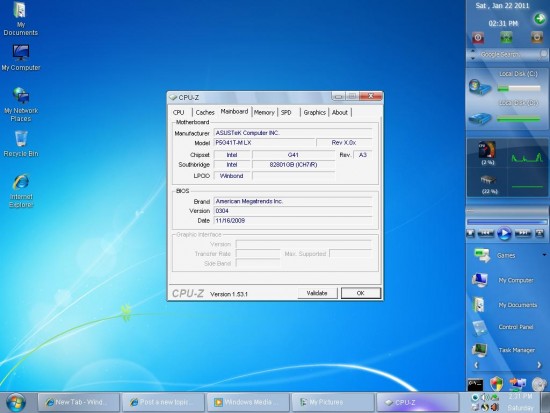
Task: Open Task Manager from sidebar launcher
Action: pyautogui.click(x=503, y=350)
